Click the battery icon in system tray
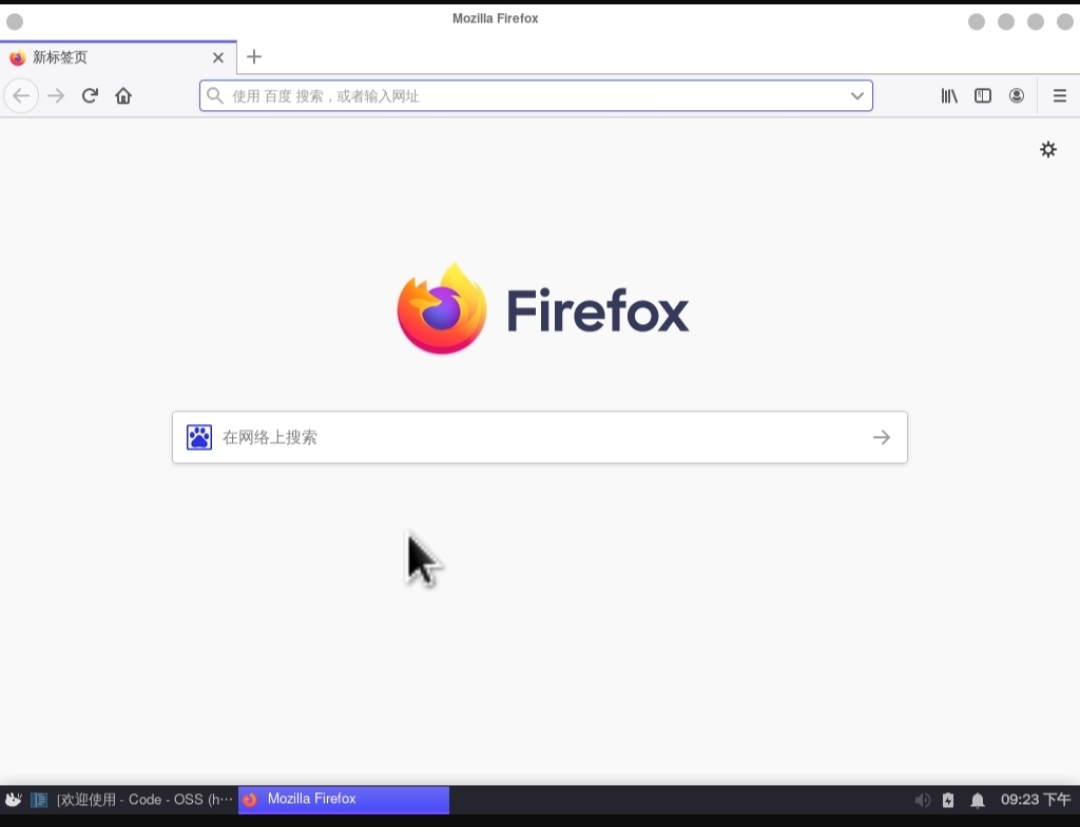This screenshot has height=827, width=1080. click(x=948, y=799)
